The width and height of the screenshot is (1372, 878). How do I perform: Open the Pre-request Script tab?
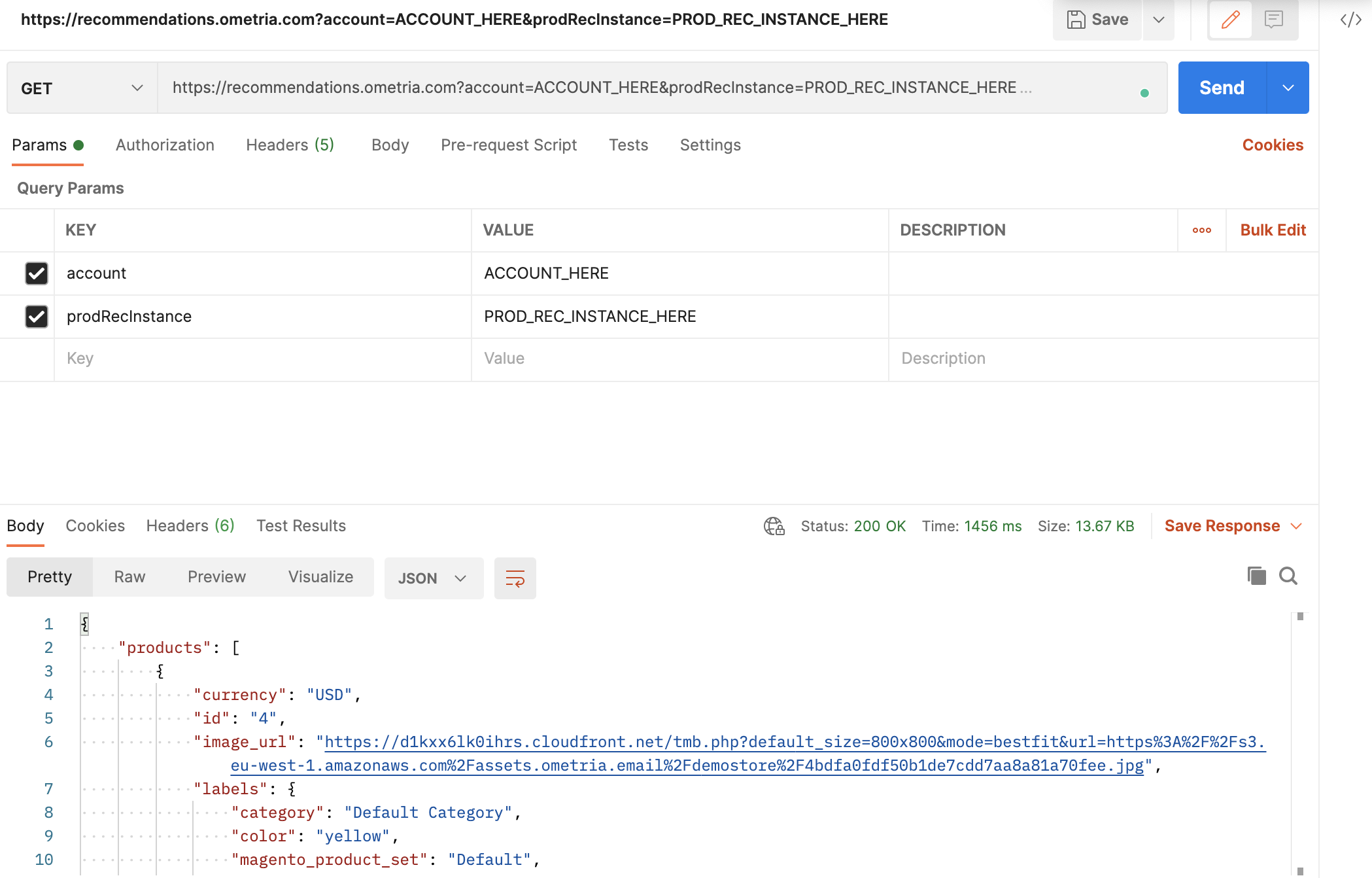pos(509,145)
